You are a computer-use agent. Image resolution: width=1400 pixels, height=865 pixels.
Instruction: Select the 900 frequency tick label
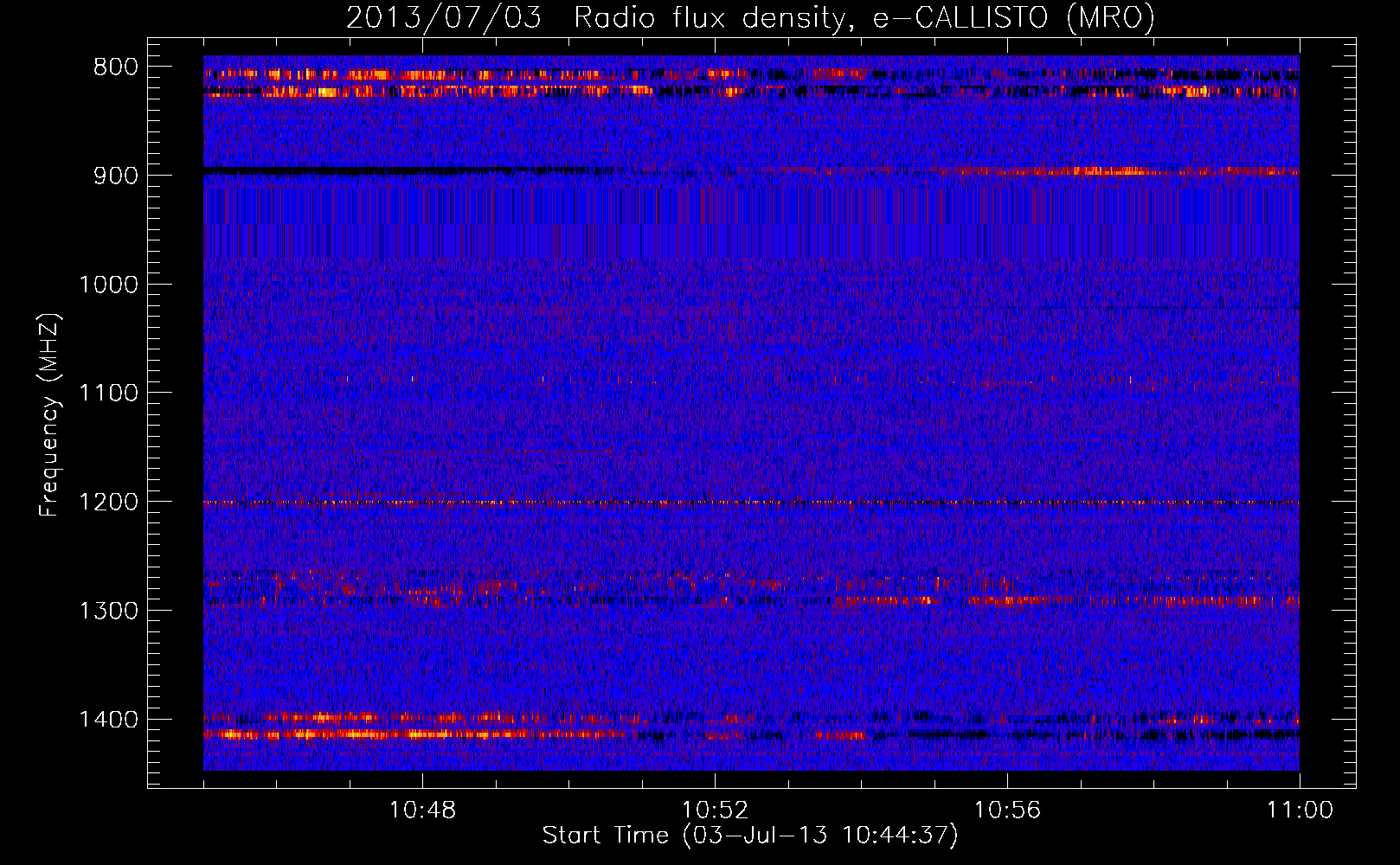(115, 176)
